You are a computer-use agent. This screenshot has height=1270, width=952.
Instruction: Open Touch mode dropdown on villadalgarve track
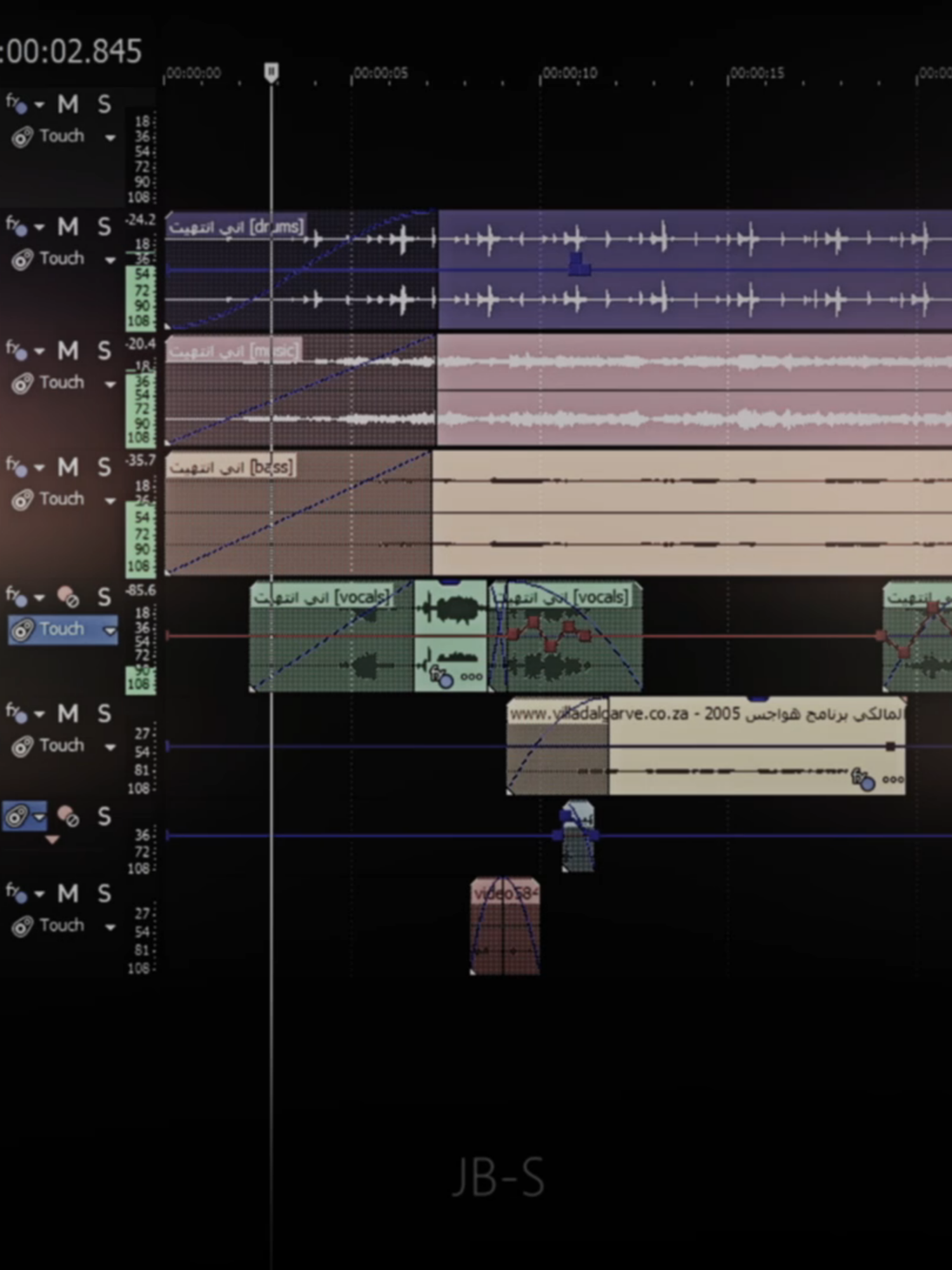pyautogui.click(x=110, y=747)
